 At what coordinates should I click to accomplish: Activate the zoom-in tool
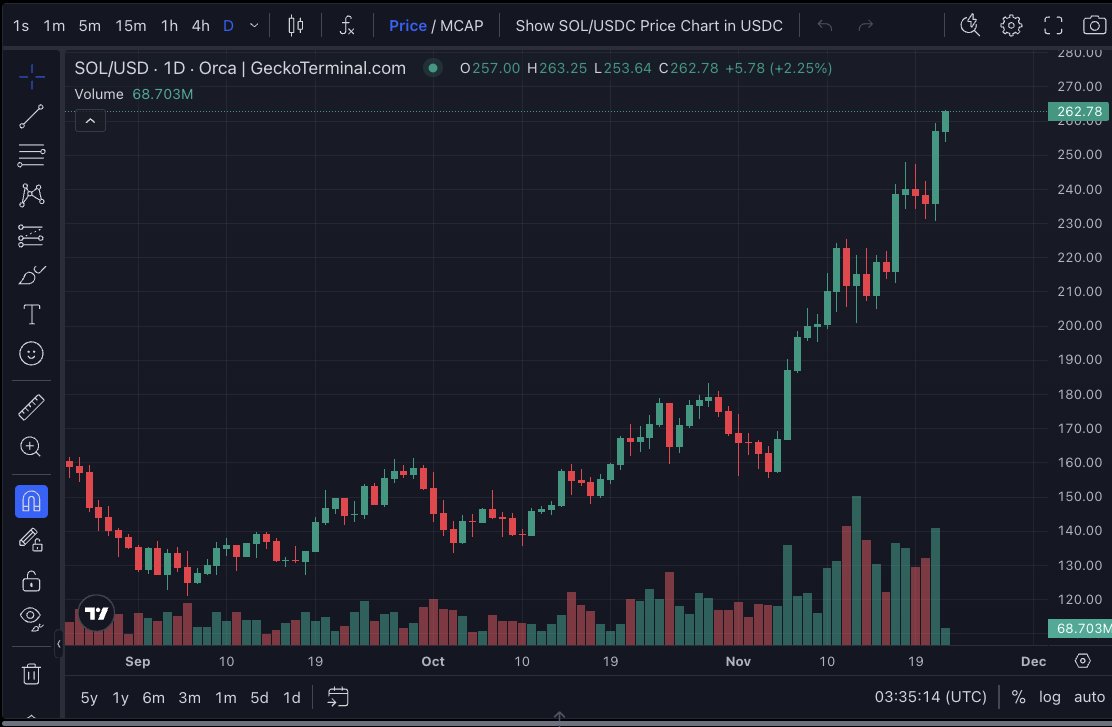point(31,447)
